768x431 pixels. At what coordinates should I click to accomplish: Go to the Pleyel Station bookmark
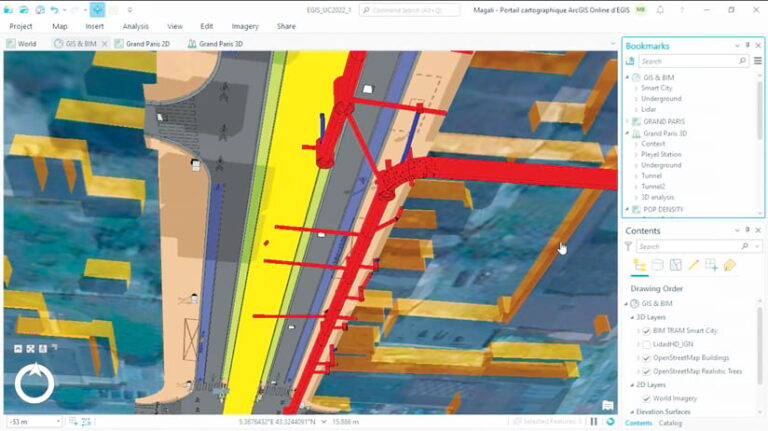click(x=661, y=154)
